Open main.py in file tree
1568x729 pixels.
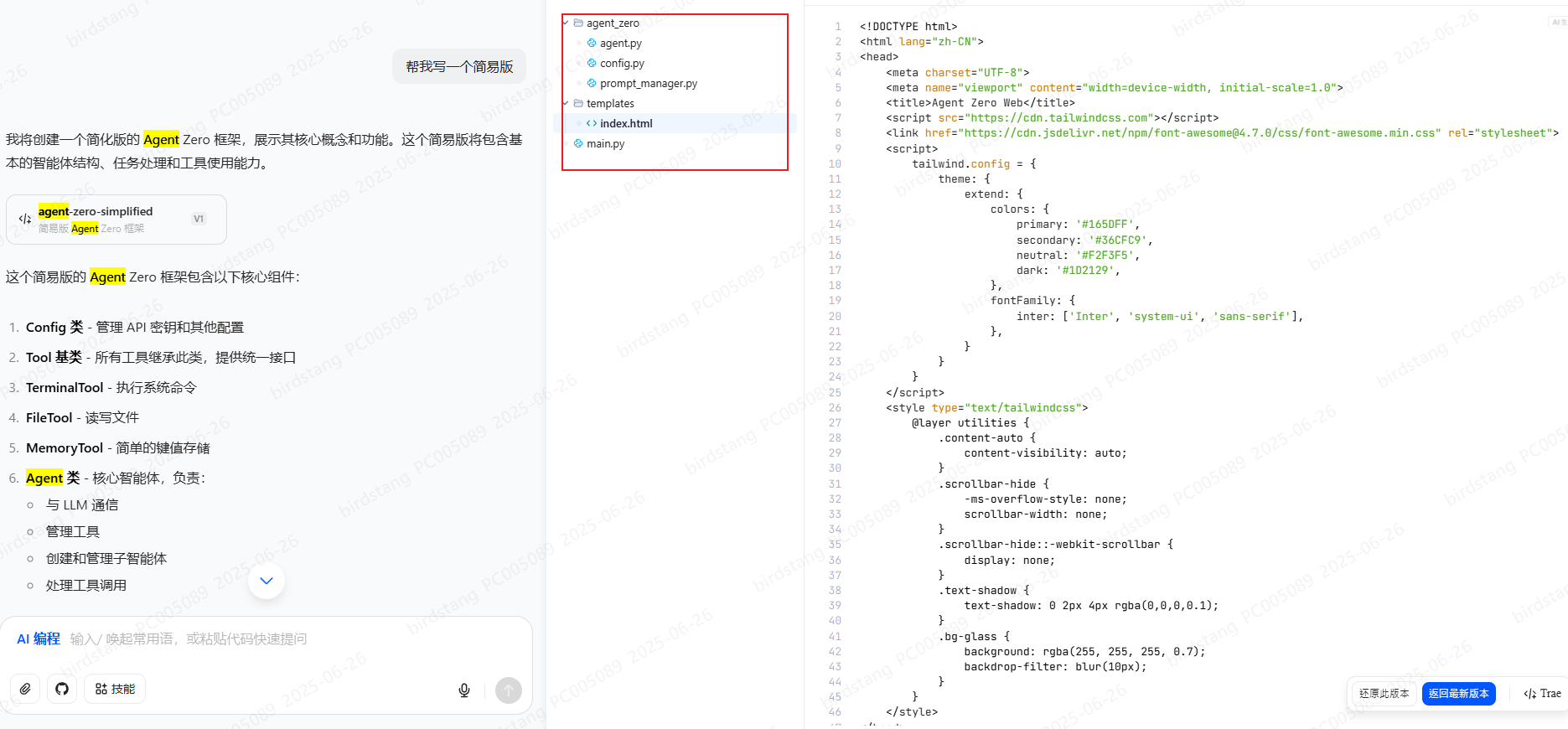605,144
